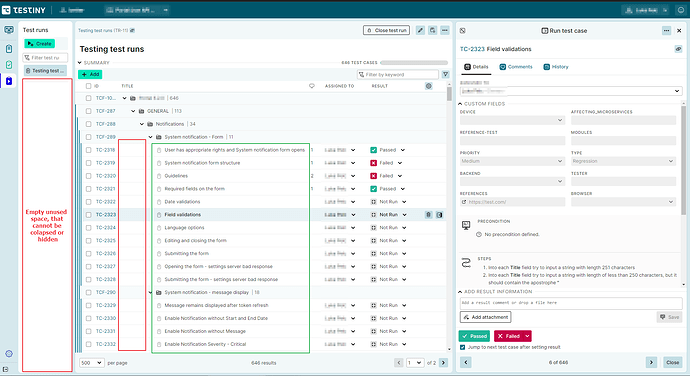Click the view eye icon next to TC-2323 title
The width and height of the screenshot is (690, 376).
[x=678, y=49]
